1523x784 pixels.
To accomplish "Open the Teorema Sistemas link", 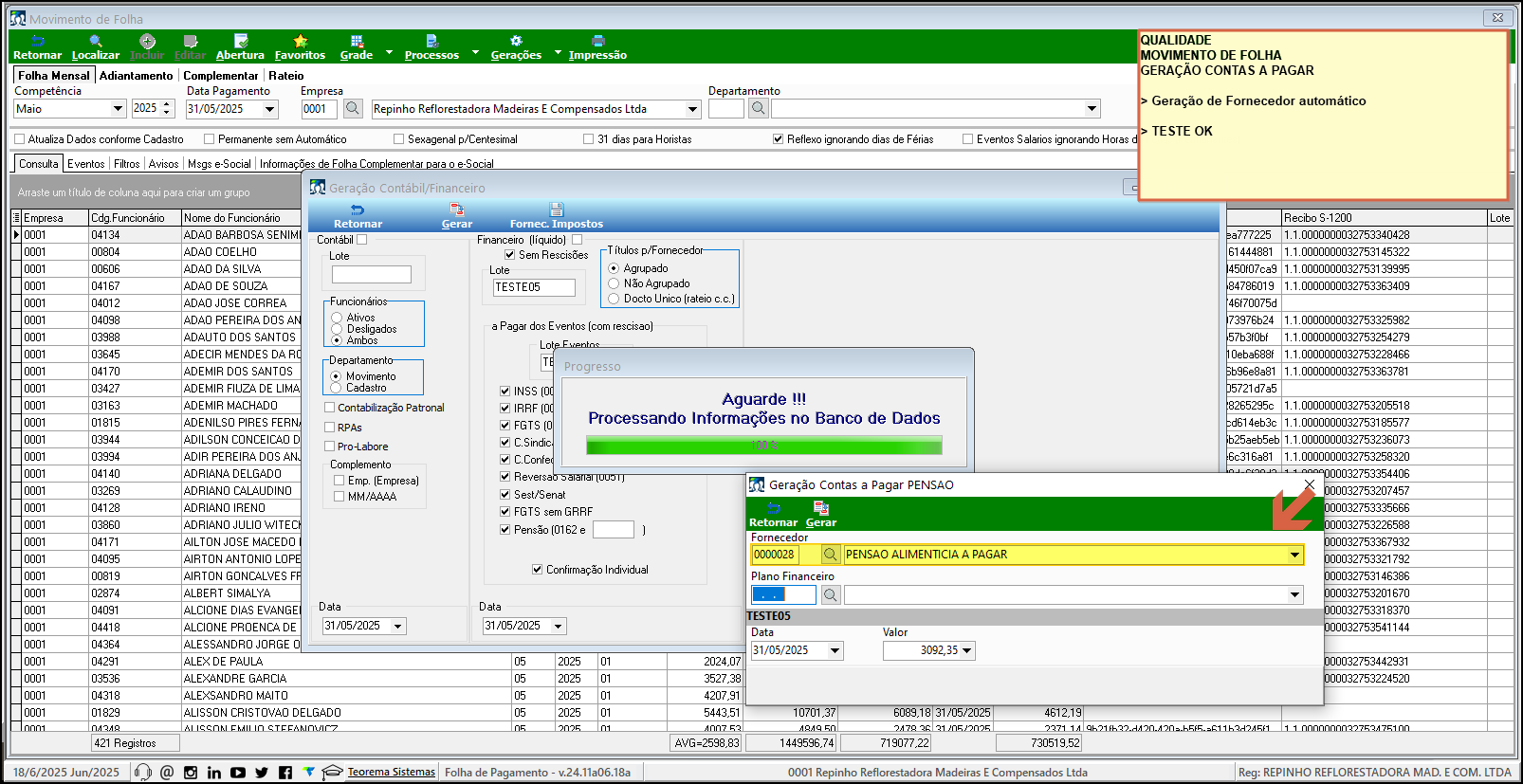I will coord(392,773).
